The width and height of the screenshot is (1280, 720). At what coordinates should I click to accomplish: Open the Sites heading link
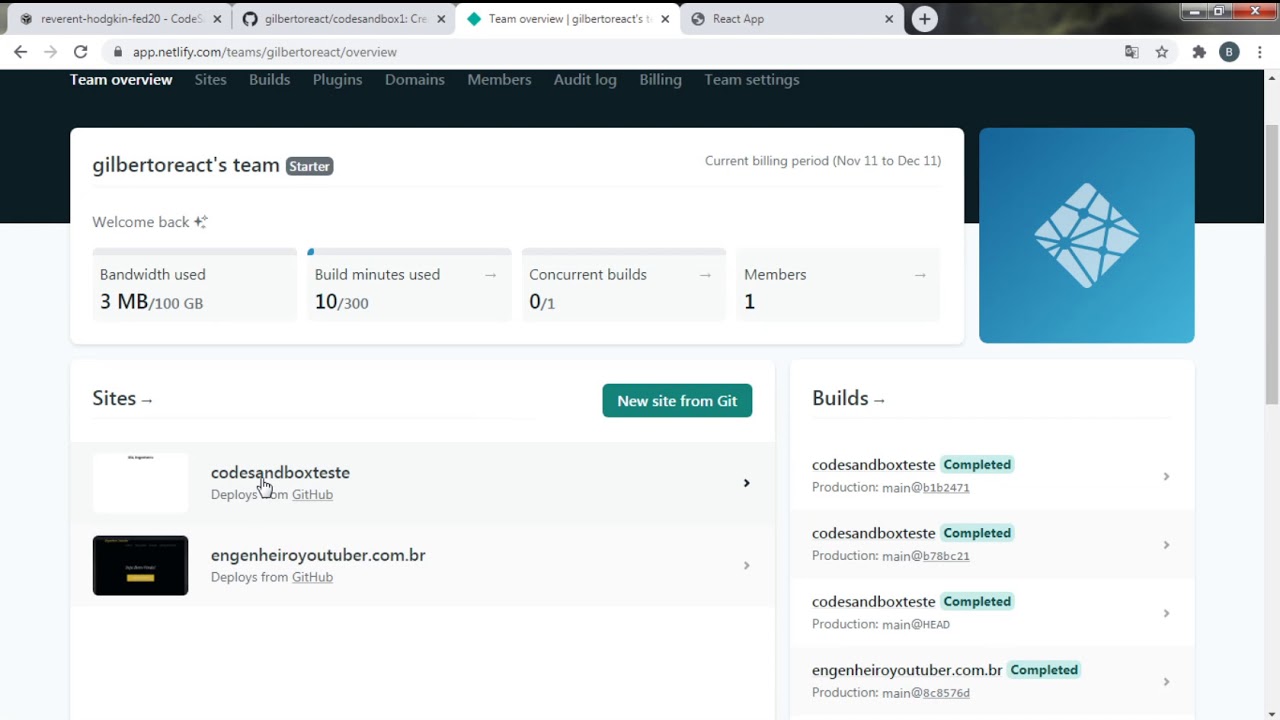122,398
